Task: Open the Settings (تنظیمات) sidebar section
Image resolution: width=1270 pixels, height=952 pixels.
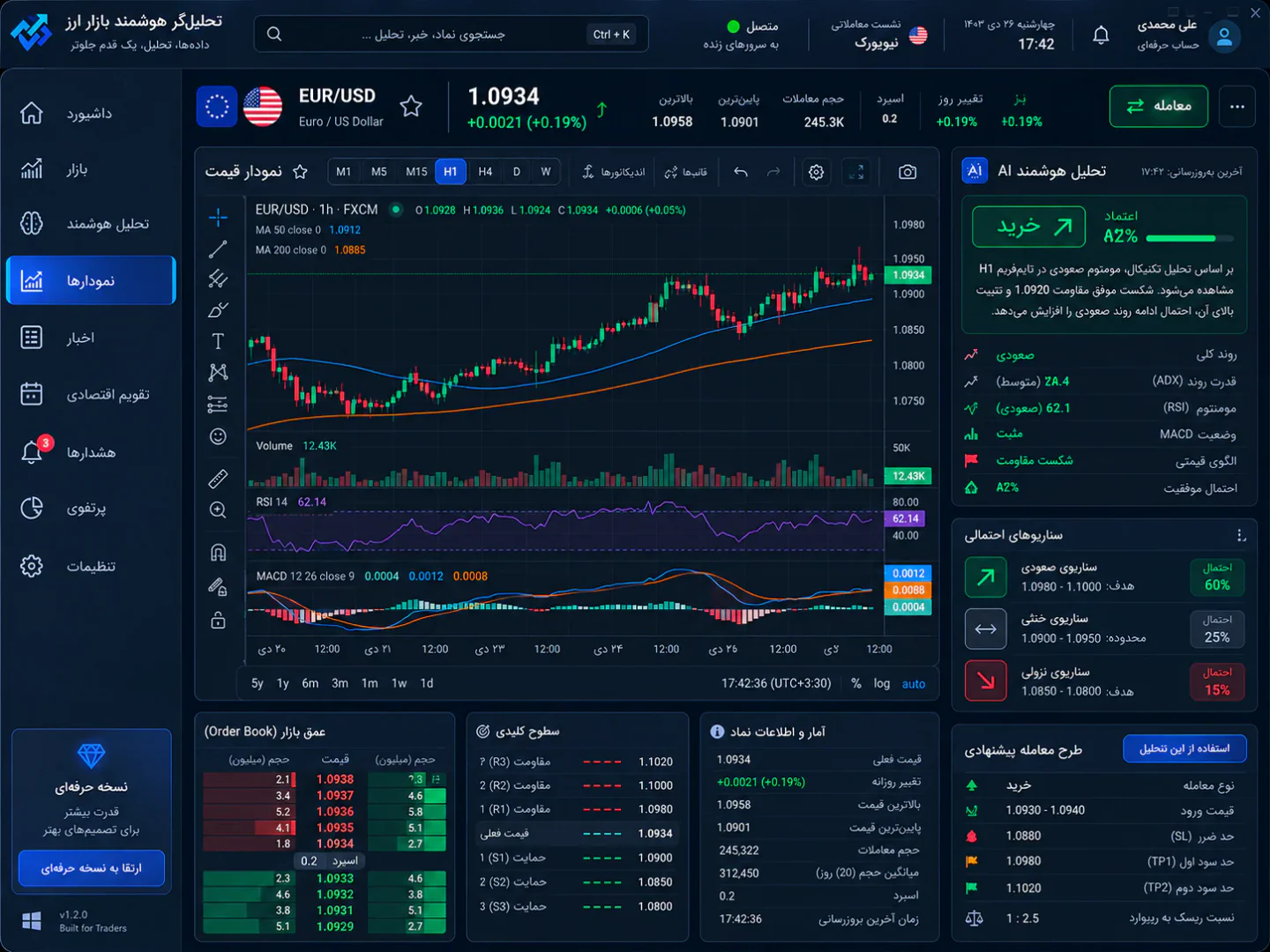Action: 91,566
